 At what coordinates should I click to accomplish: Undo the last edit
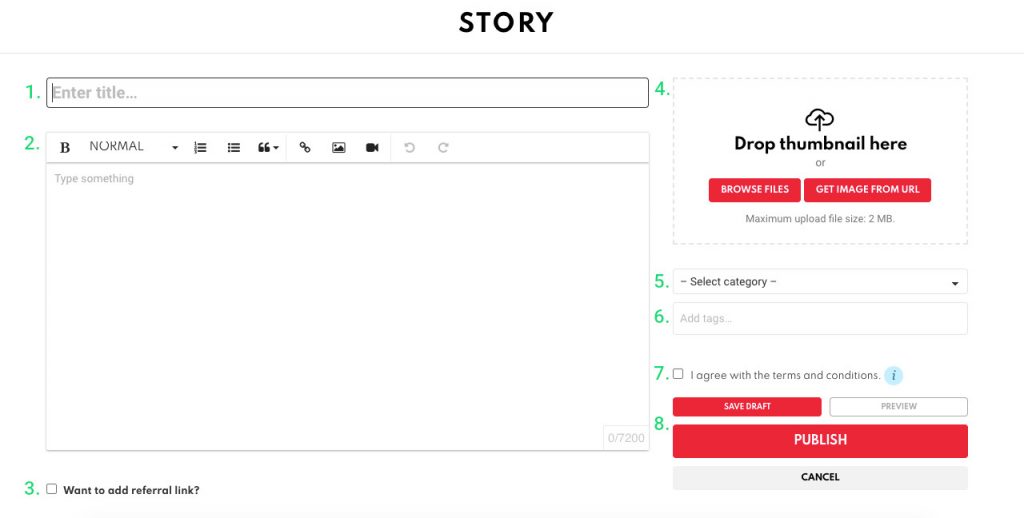[409, 148]
